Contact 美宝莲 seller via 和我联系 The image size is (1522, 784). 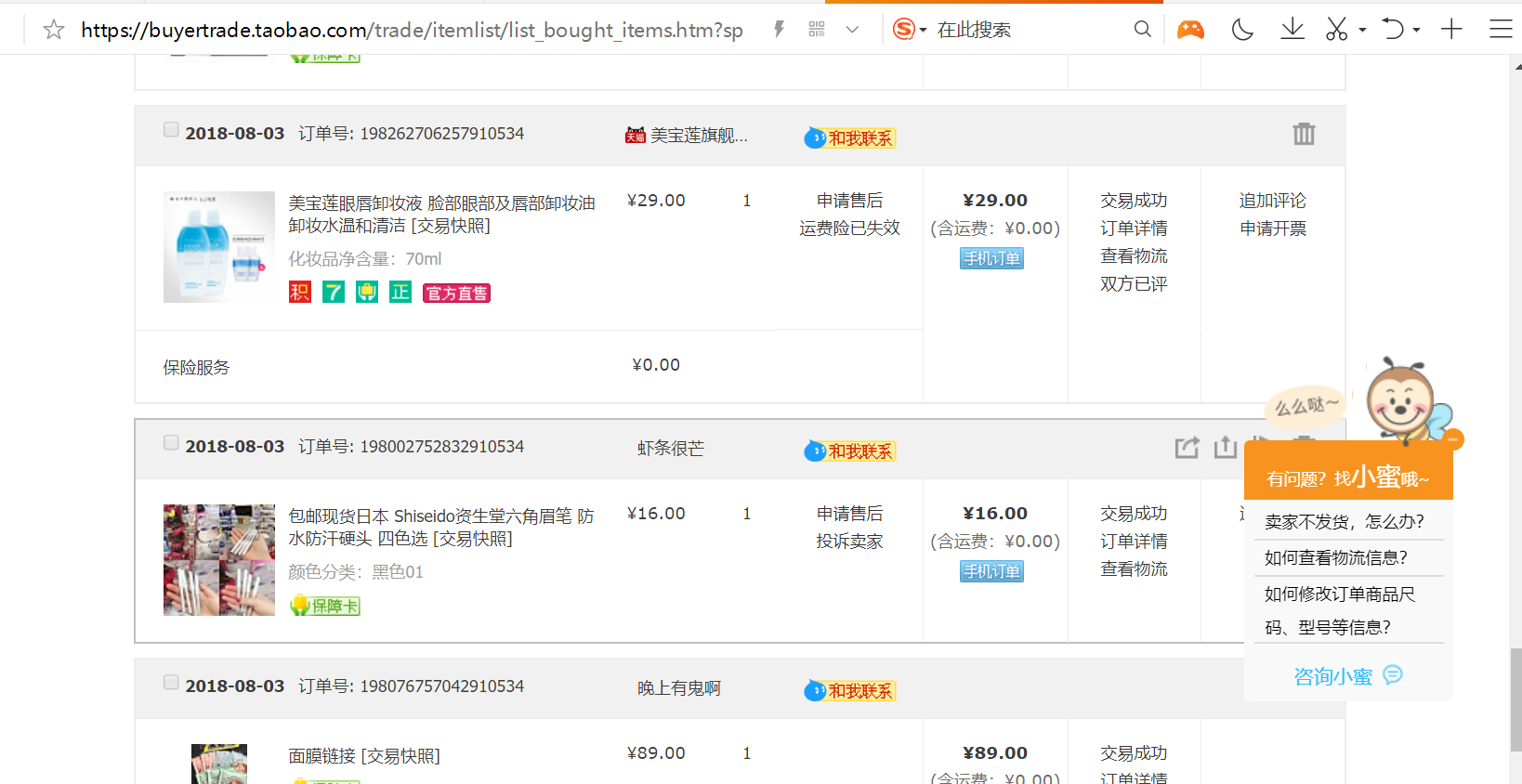pos(849,138)
